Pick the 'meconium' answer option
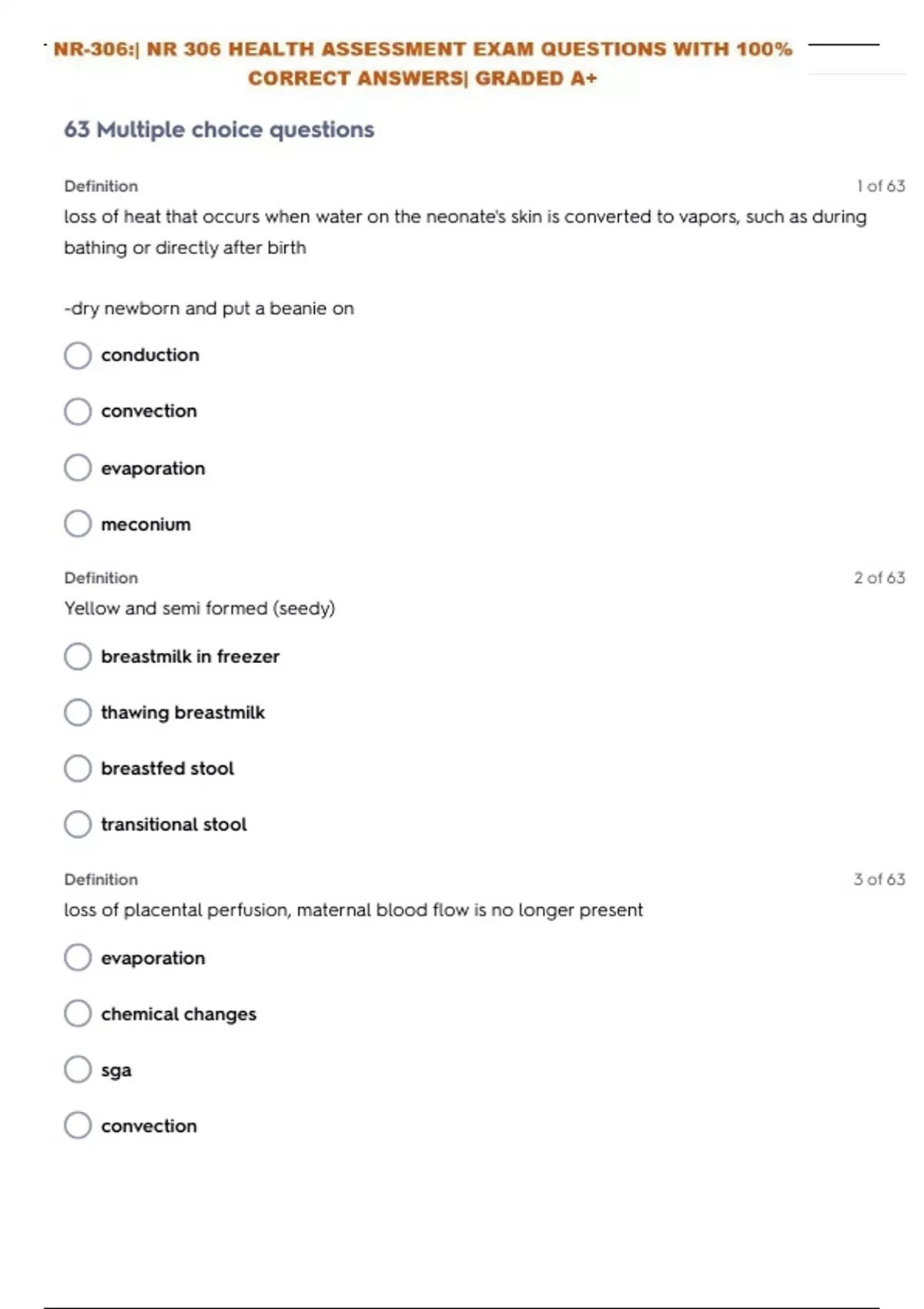This screenshot has width=924, height=1309. tap(78, 524)
